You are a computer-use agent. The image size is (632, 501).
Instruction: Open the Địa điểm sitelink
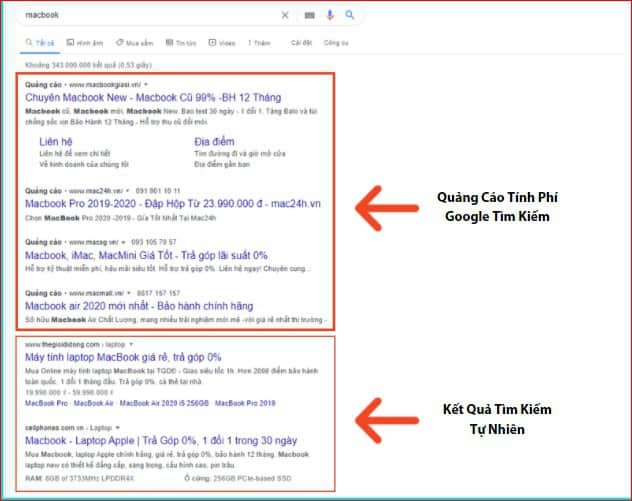214,141
